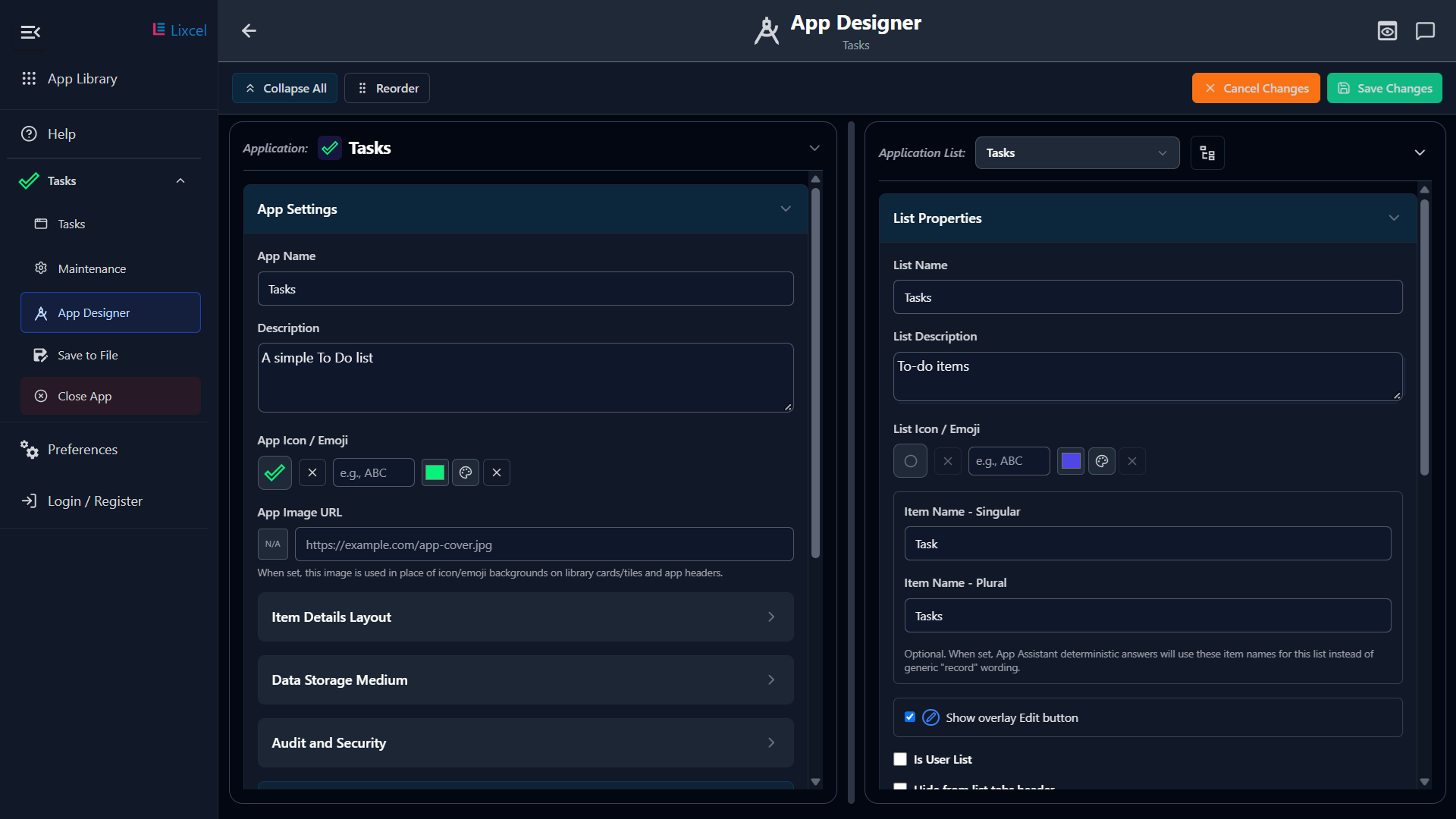Click Save Changes button
1456x819 pixels.
point(1385,88)
